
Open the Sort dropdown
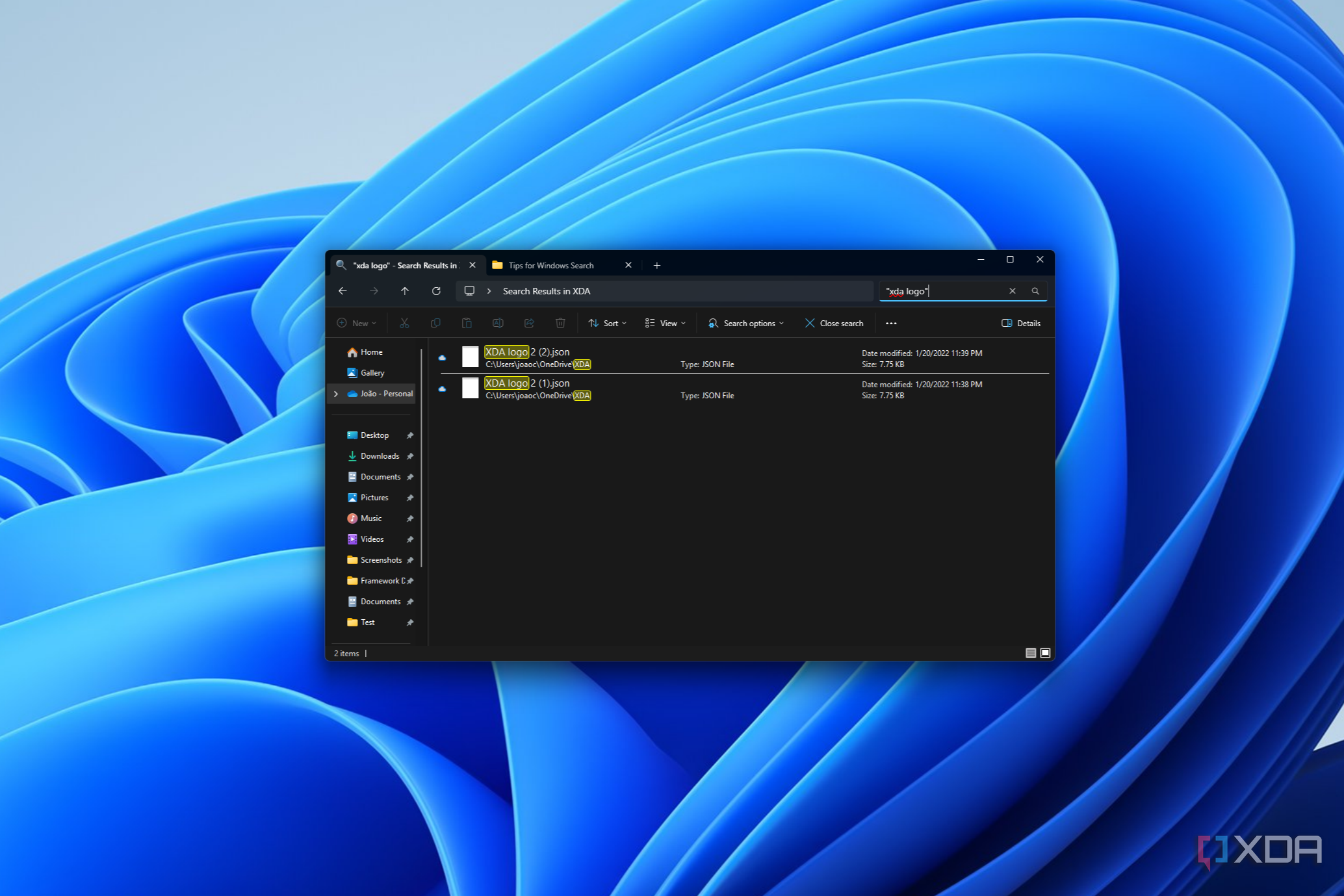608,323
